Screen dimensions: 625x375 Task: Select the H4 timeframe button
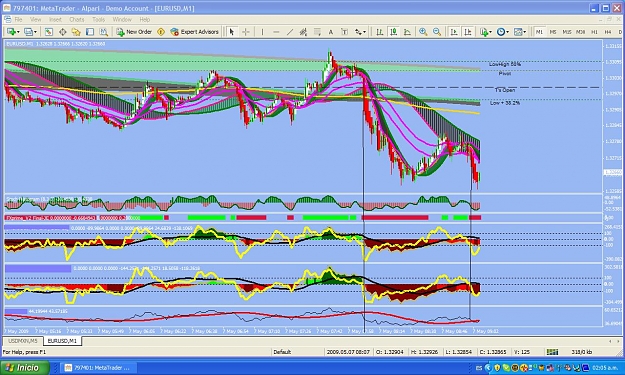[608, 32]
